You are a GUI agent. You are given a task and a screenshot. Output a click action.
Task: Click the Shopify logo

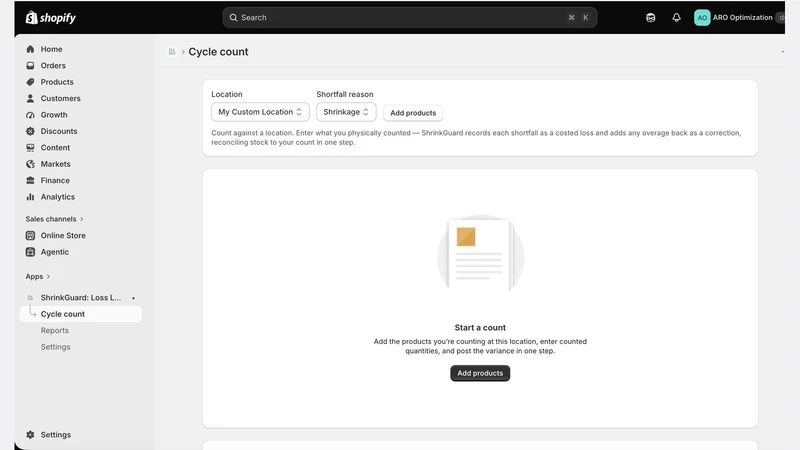pos(51,18)
